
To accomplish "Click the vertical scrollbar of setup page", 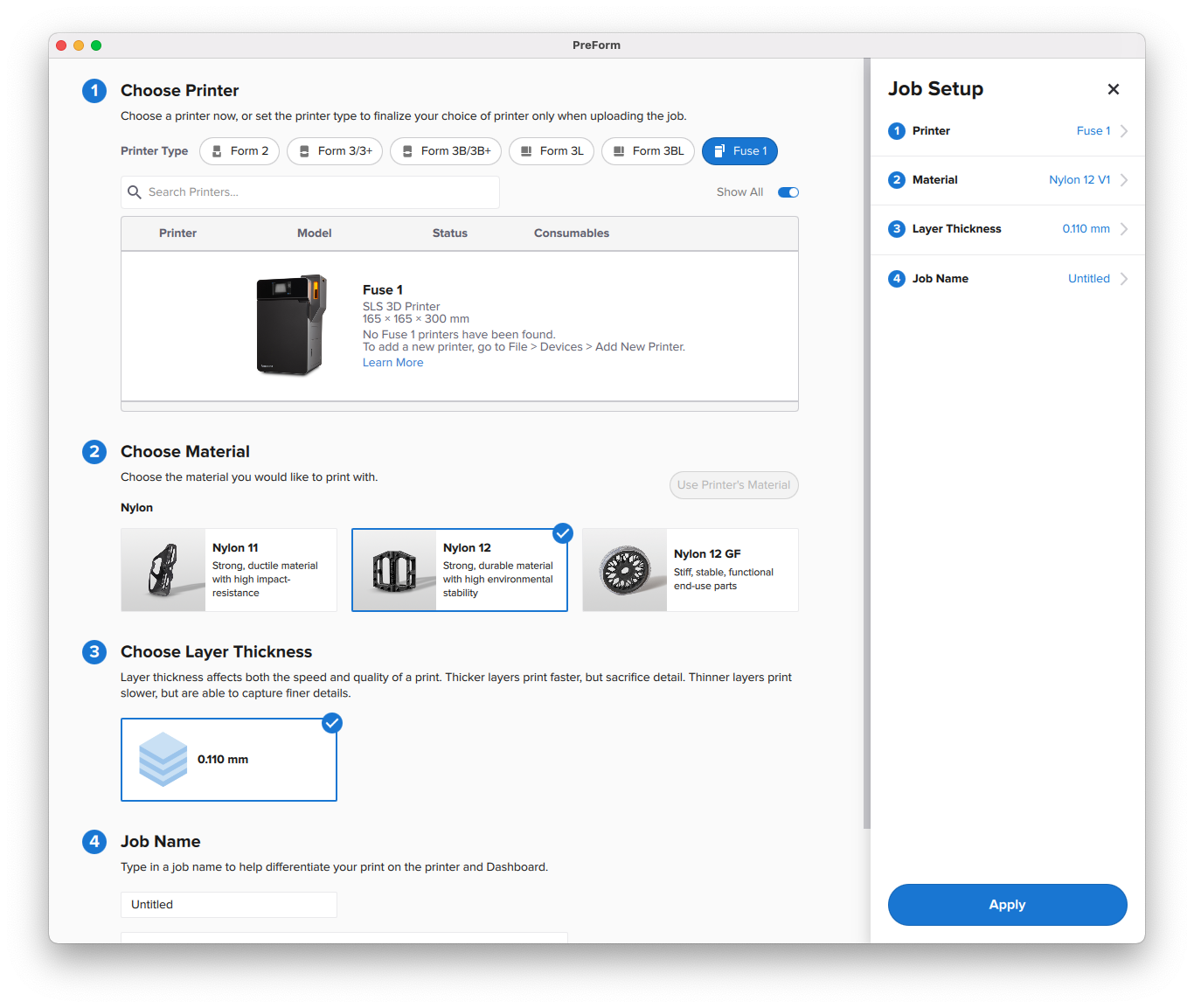I will (867, 443).
